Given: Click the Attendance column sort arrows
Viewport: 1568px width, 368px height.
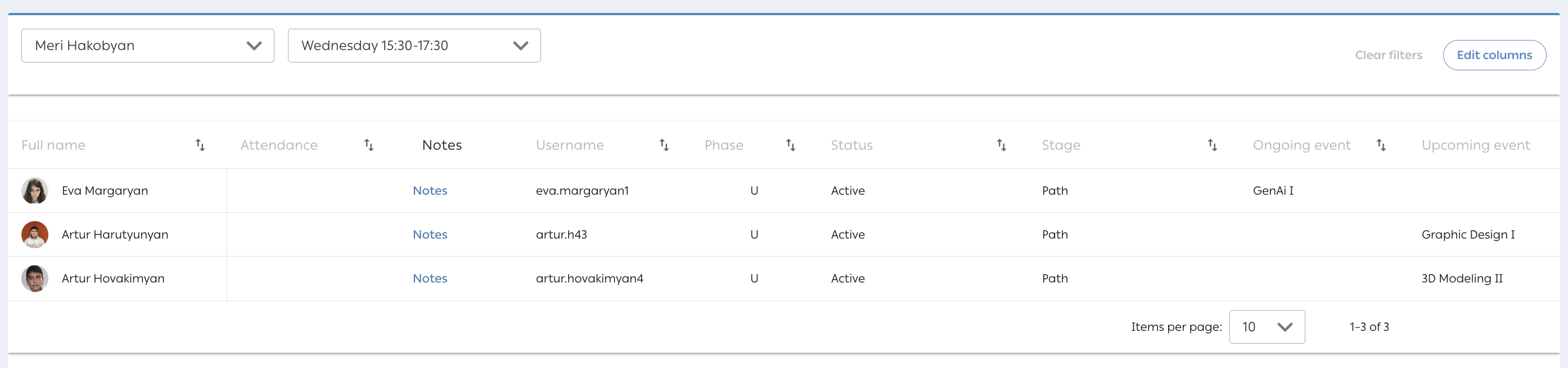Looking at the screenshot, I should [369, 145].
